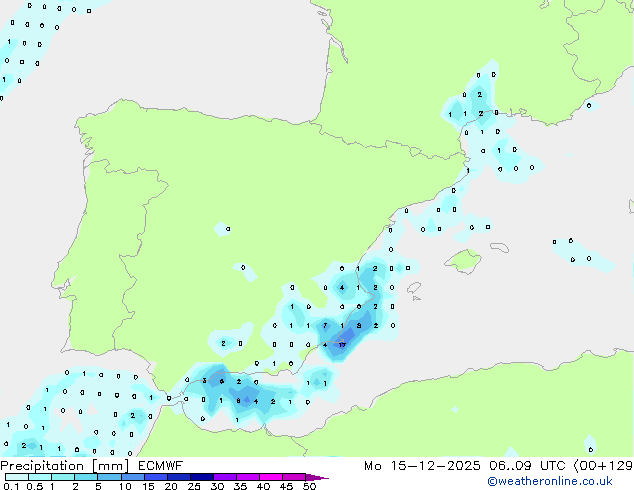This screenshot has width=634, height=490.
Task: Click the 5–10 mm legend color box
Action: [x=109, y=477]
